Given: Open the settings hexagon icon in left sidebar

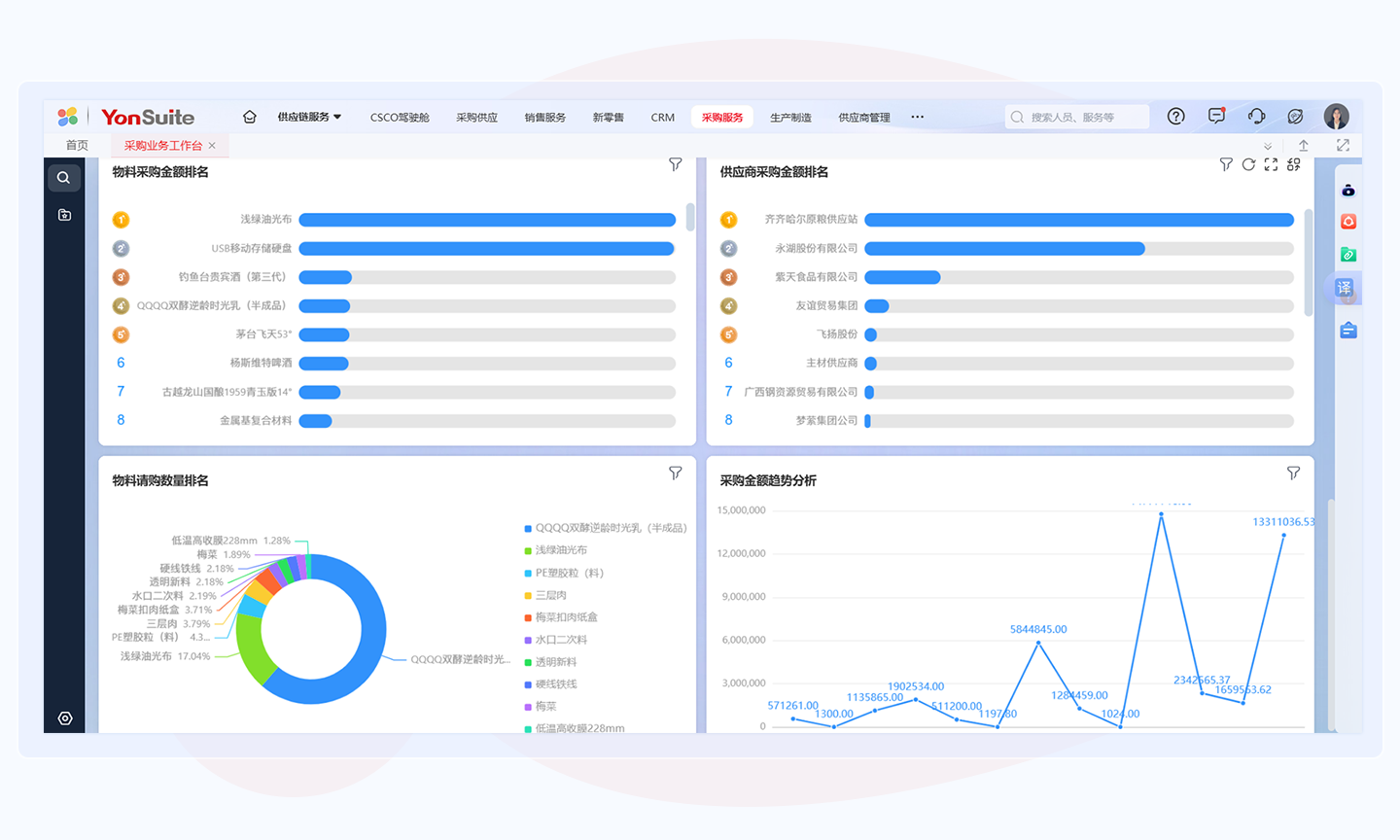Looking at the screenshot, I should point(65,718).
